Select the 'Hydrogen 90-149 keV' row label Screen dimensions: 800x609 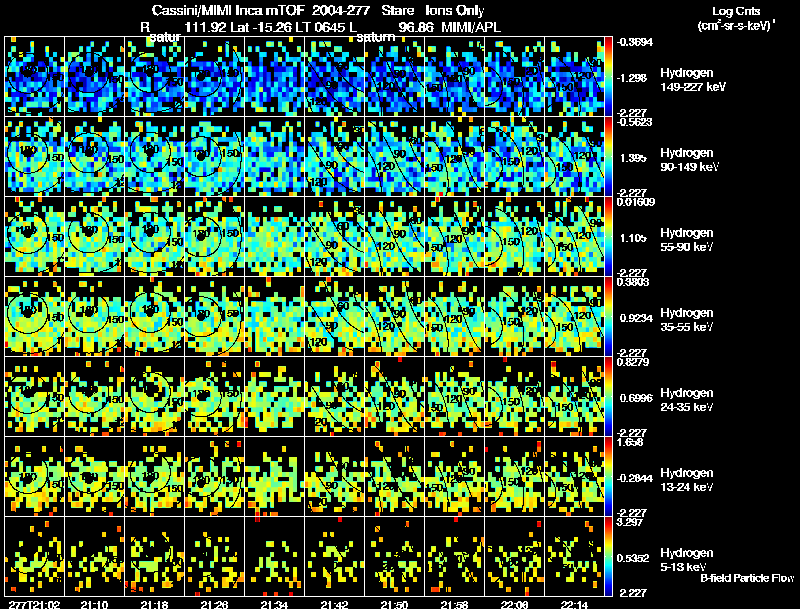(689, 160)
